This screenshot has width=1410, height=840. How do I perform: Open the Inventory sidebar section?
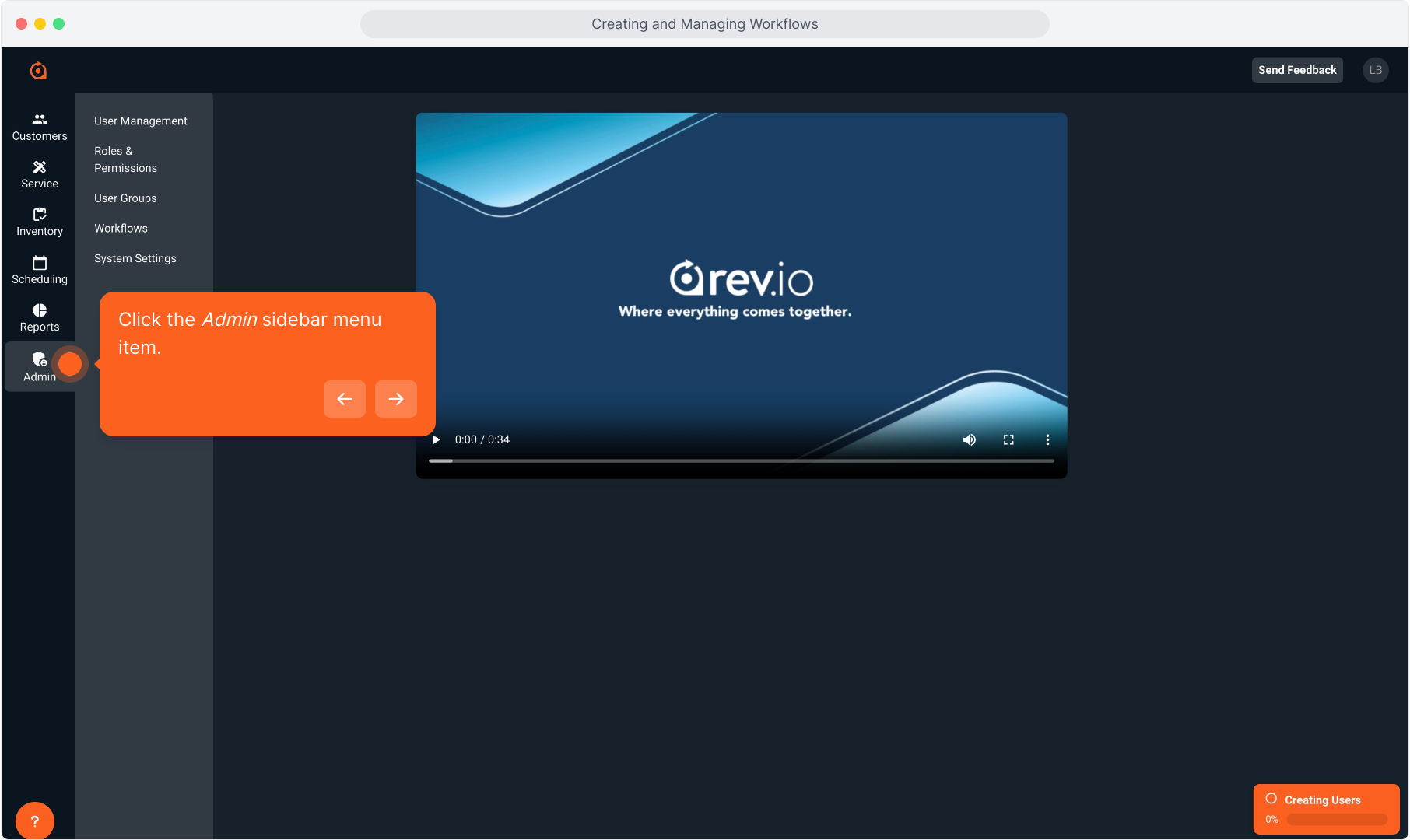click(x=40, y=222)
